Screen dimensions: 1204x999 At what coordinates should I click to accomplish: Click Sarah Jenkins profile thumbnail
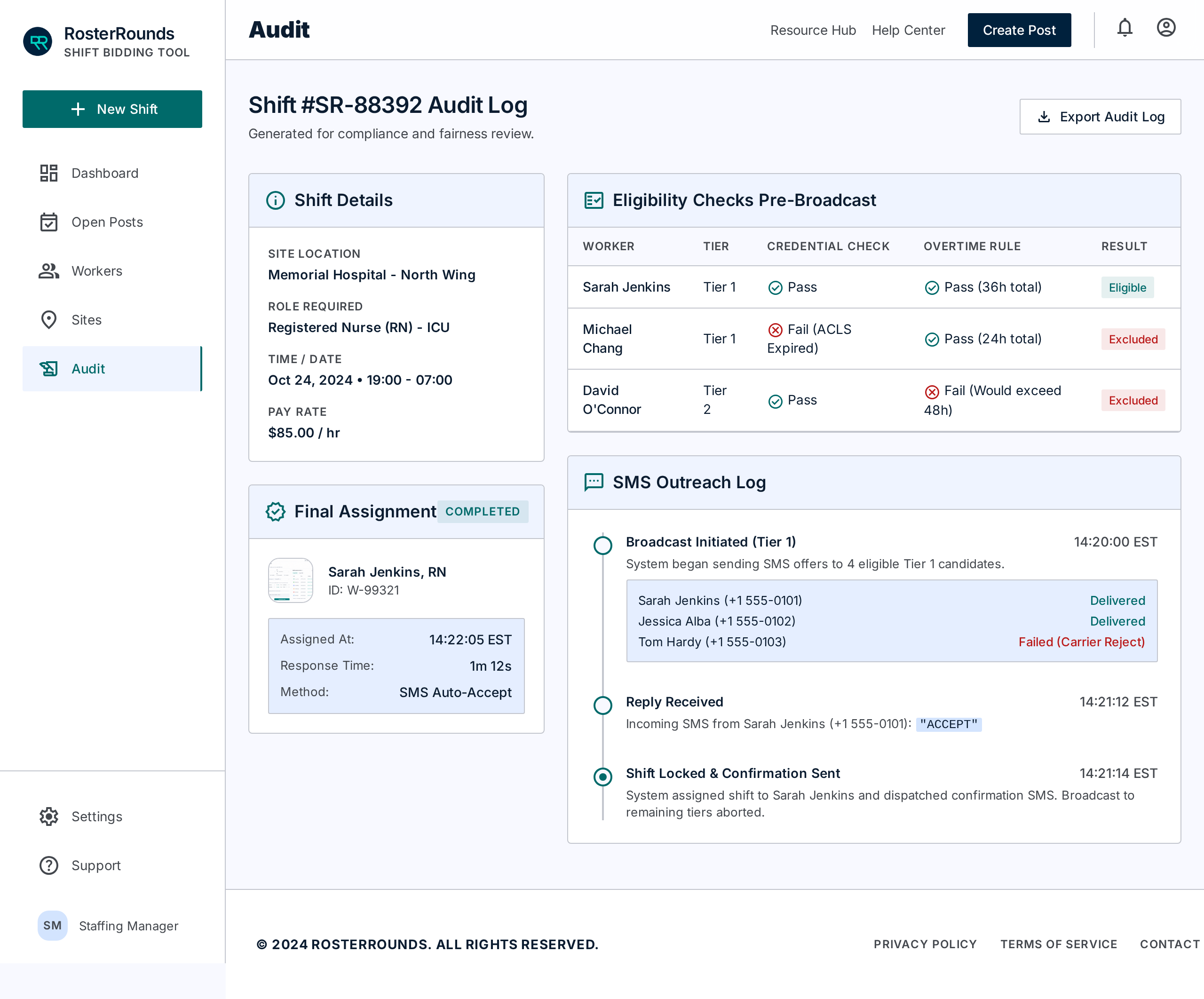pyautogui.click(x=291, y=580)
